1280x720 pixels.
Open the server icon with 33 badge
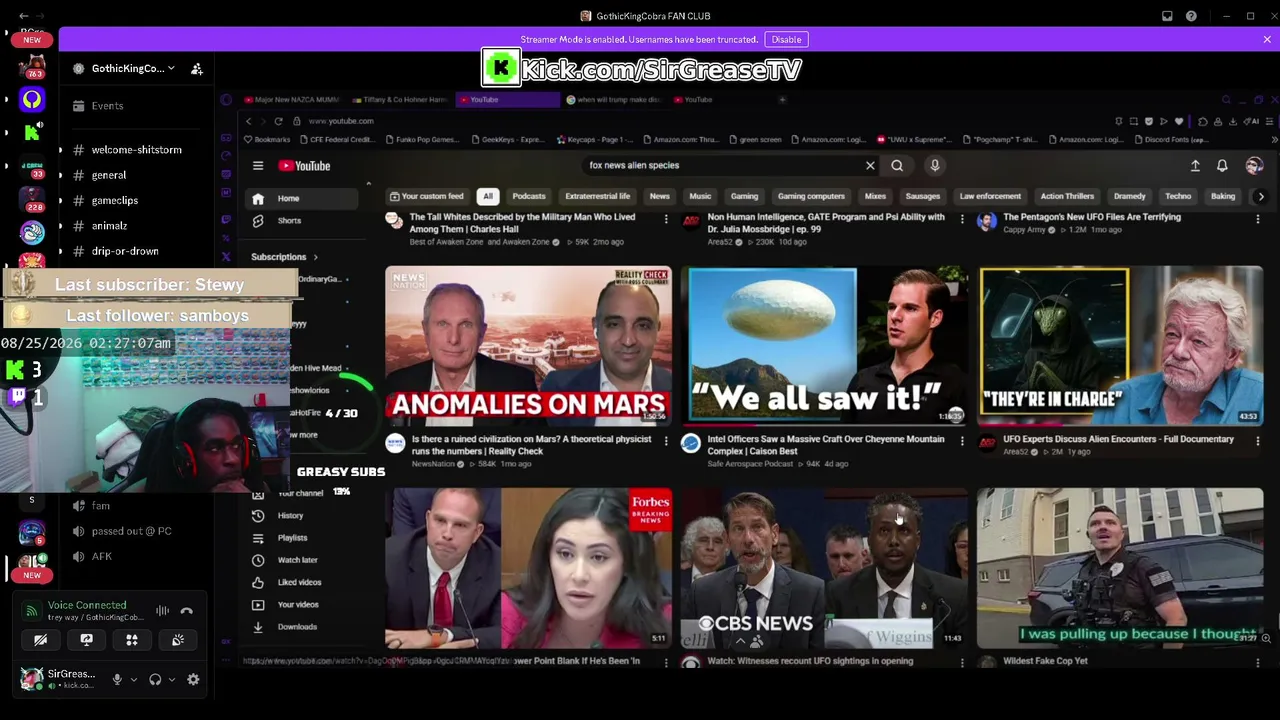(x=32, y=165)
